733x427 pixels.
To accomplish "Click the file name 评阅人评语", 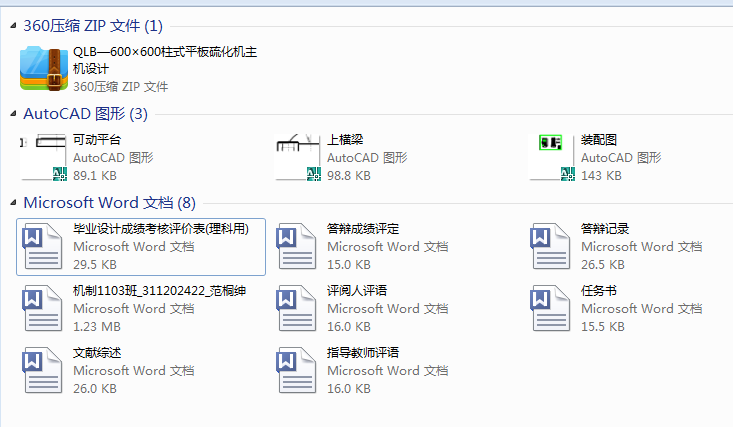I will [x=357, y=290].
